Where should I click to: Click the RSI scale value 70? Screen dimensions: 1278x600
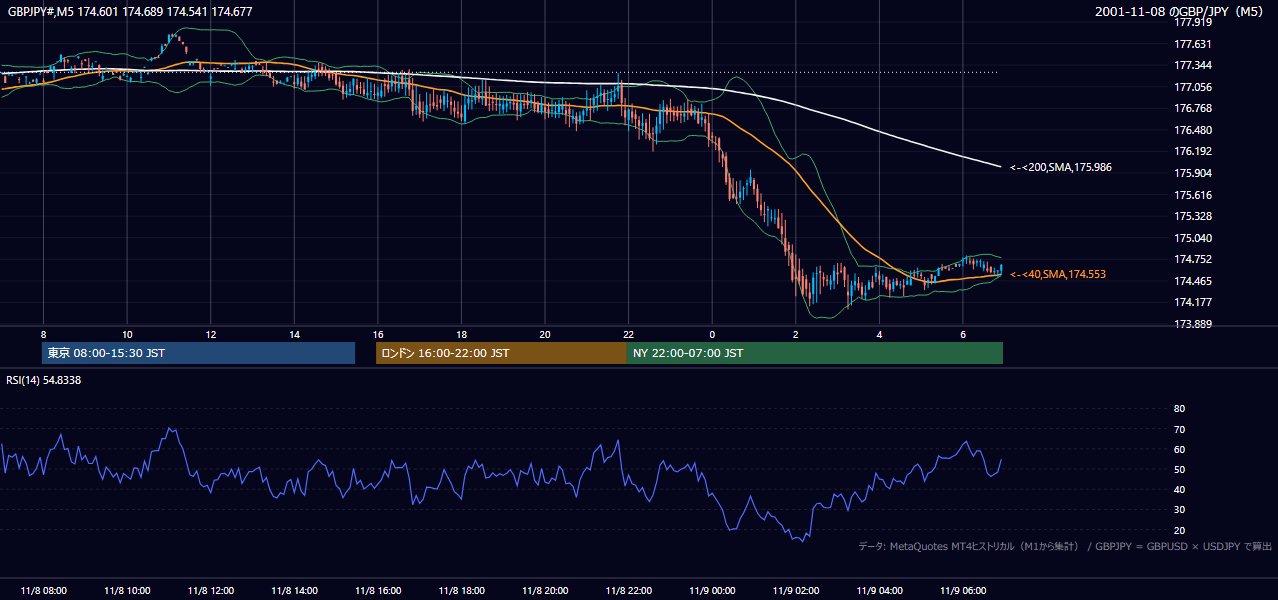click(1179, 429)
